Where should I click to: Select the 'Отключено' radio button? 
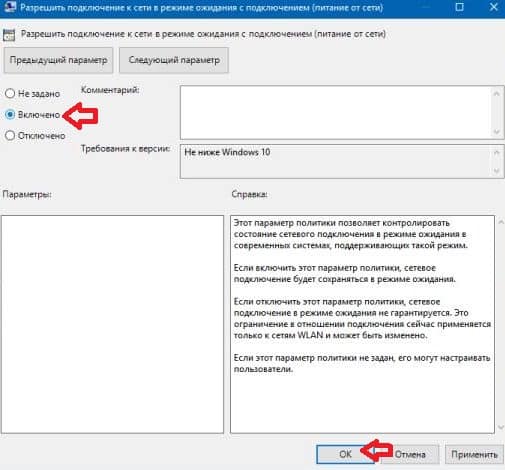click(x=10, y=135)
